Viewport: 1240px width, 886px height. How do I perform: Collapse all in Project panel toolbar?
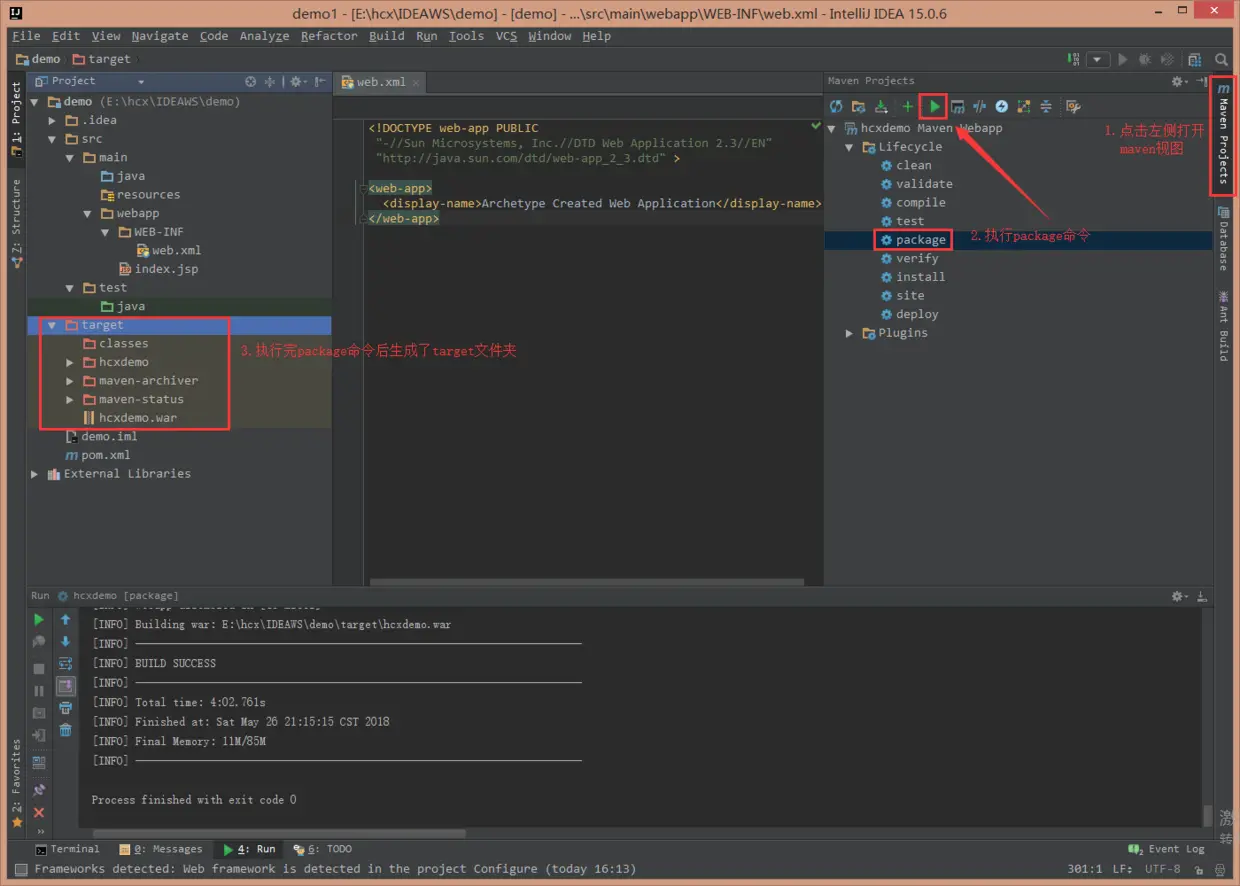coord(270,81)
